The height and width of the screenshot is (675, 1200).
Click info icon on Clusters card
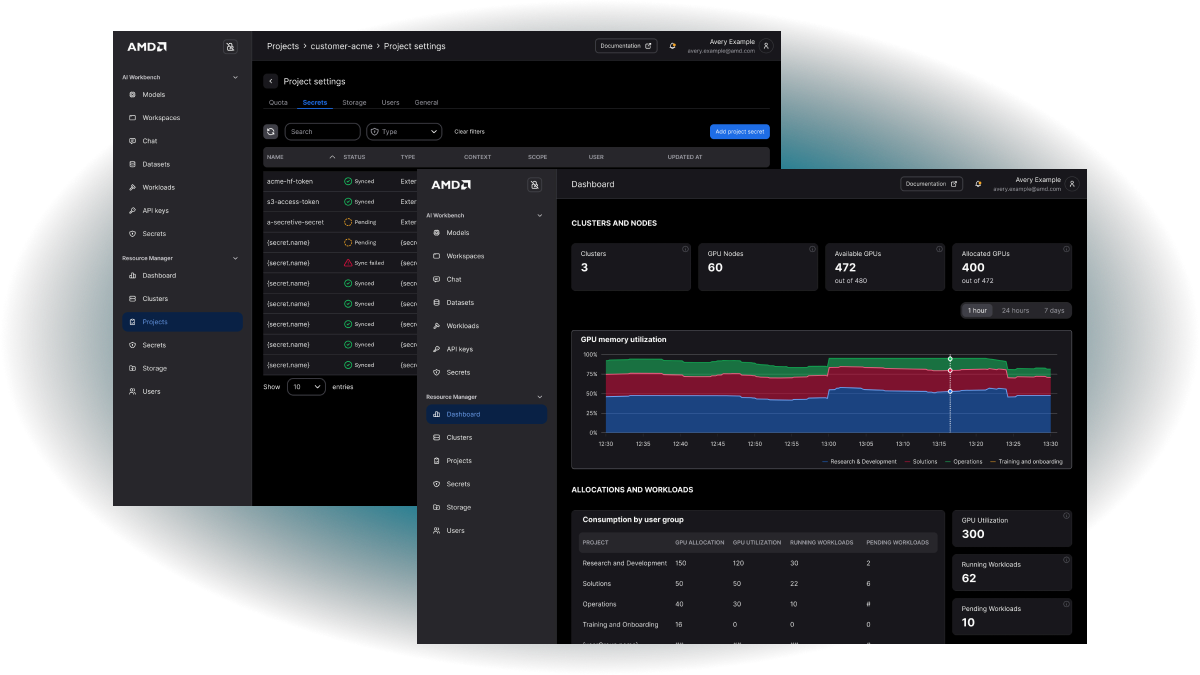pyautogui.click(x=685, y=249)
